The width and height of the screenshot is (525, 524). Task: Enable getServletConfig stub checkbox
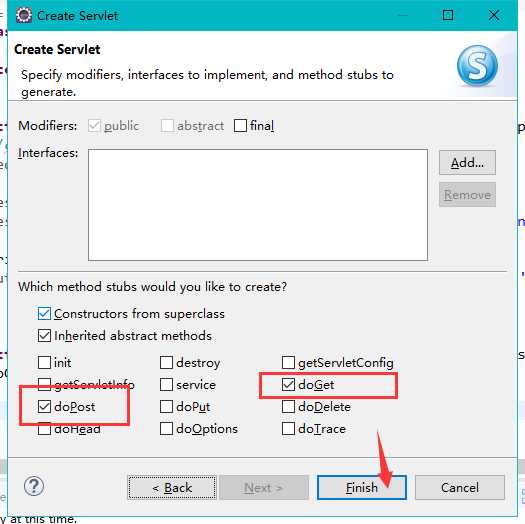[288, 362]
